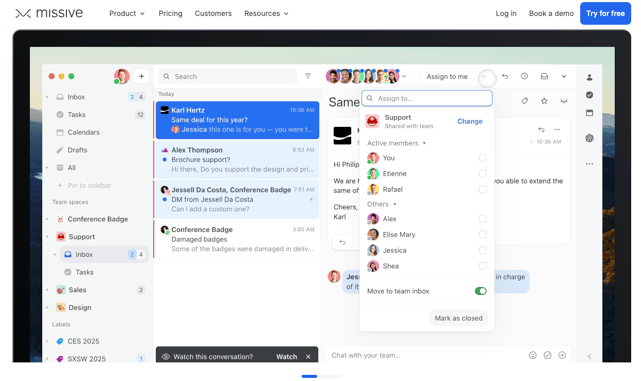Image resolution: width=641 pixels, height=381 pixels.
Task: Toggle Move to team inbox switch
Action: pos(481,291)
